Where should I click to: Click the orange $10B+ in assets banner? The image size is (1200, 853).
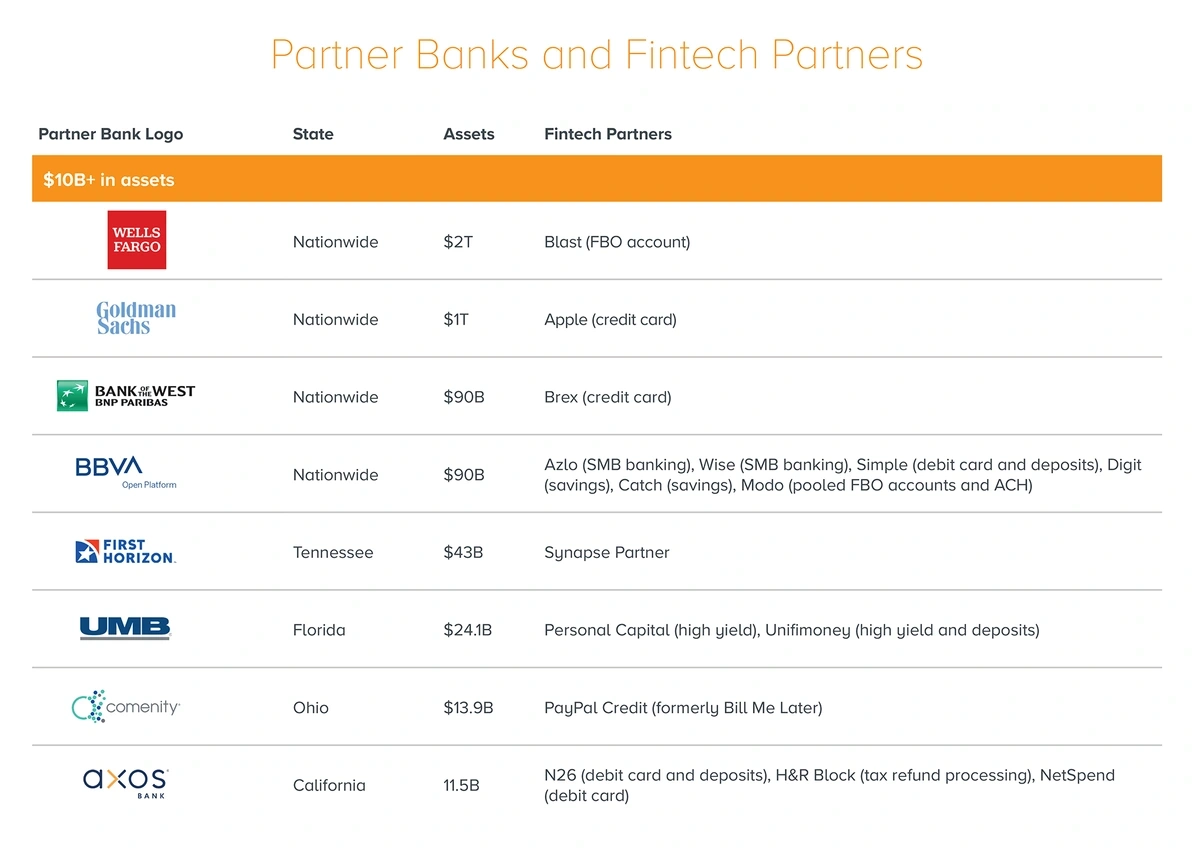(x=597, y=179)
